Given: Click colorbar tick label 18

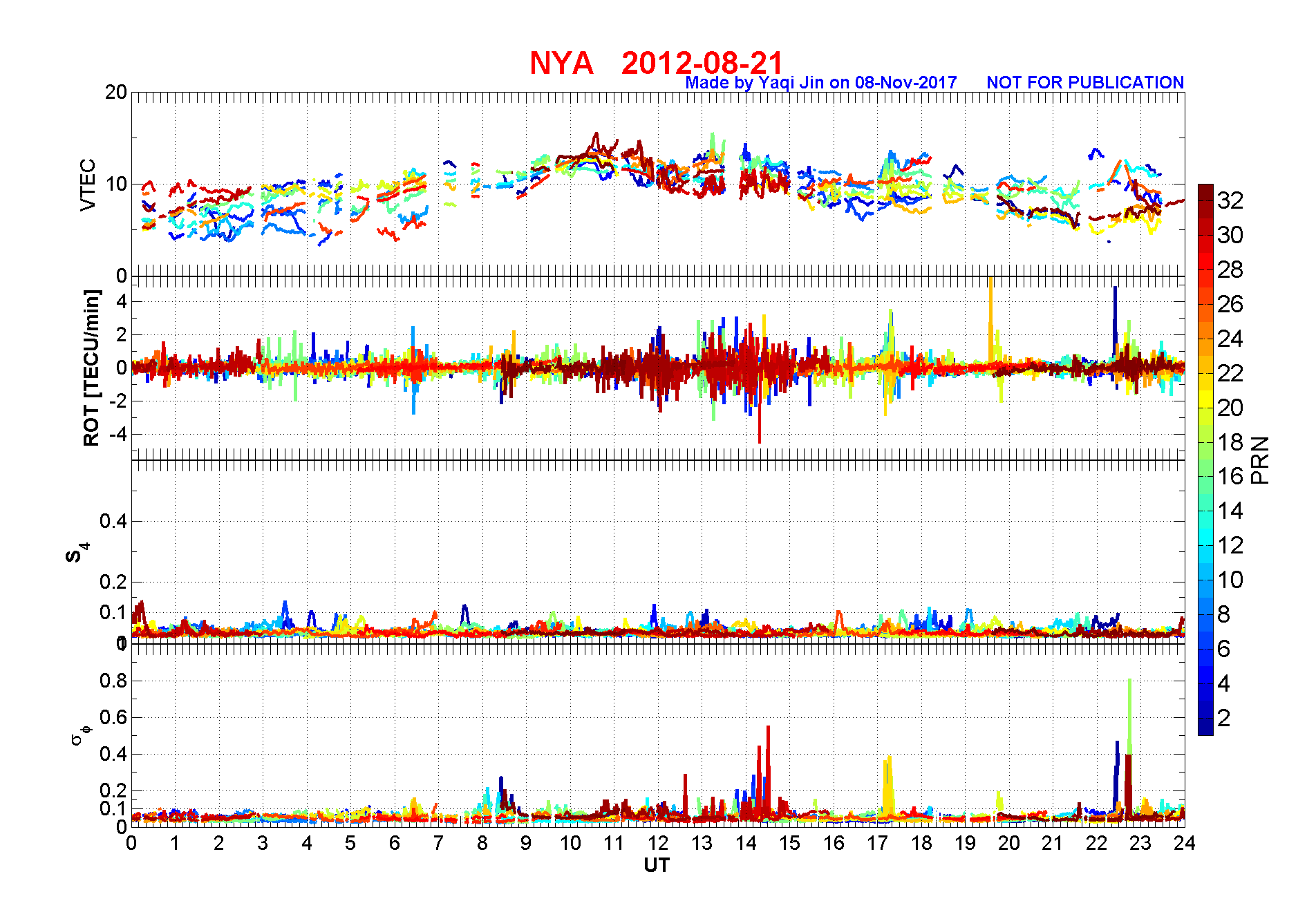Looking at the screenshot, I should [1230, 443].
